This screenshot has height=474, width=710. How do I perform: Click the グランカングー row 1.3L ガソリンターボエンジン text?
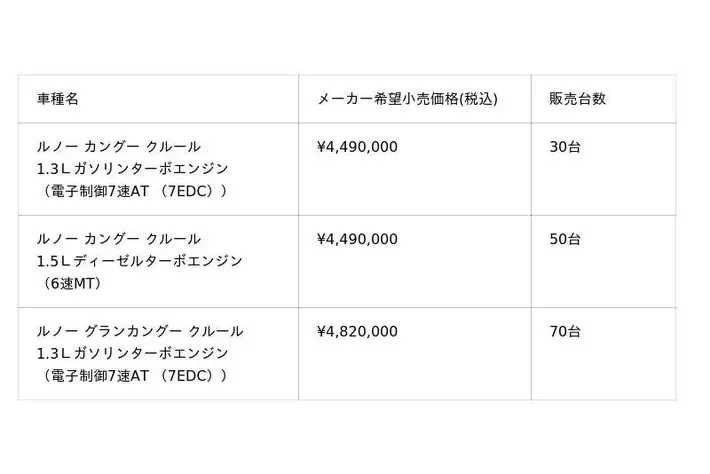132,354
